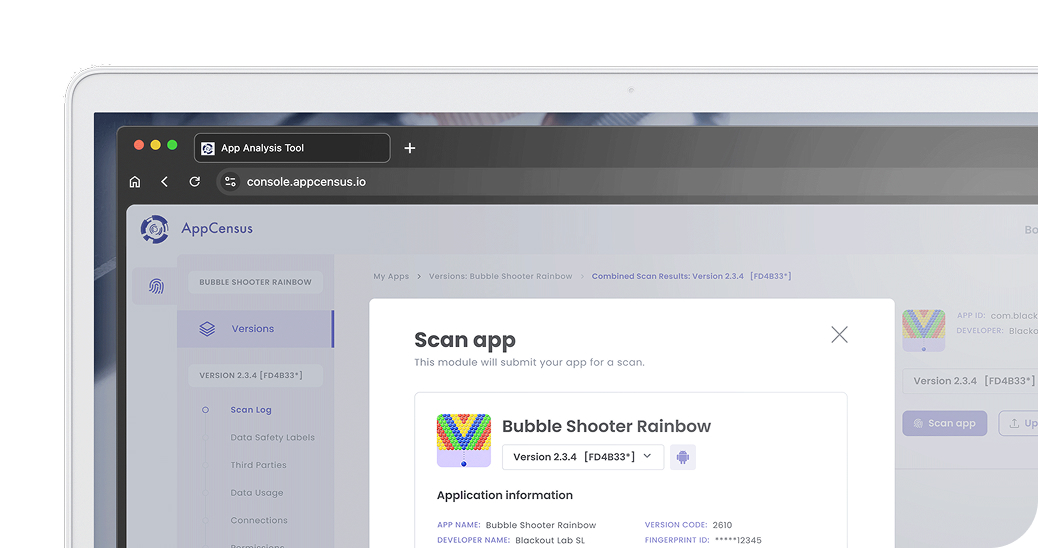Go back with the browser back arrow
Image resolution: width=1038 pixels, height=548 pixels.
click(164, 181)
